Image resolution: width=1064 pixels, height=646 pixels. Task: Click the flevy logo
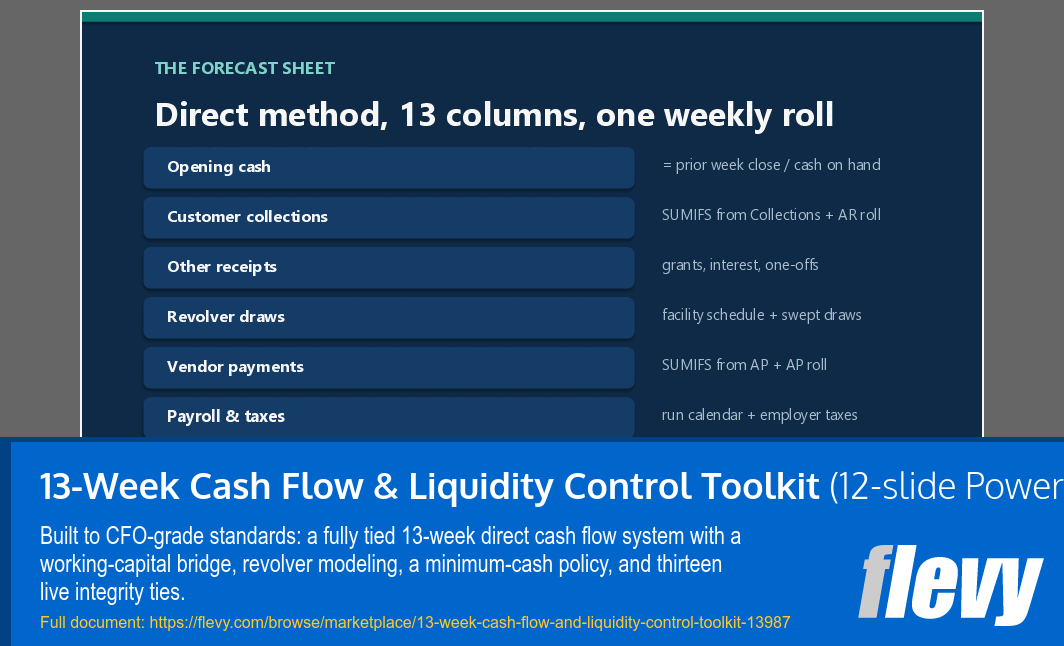(x=951, y=584)
